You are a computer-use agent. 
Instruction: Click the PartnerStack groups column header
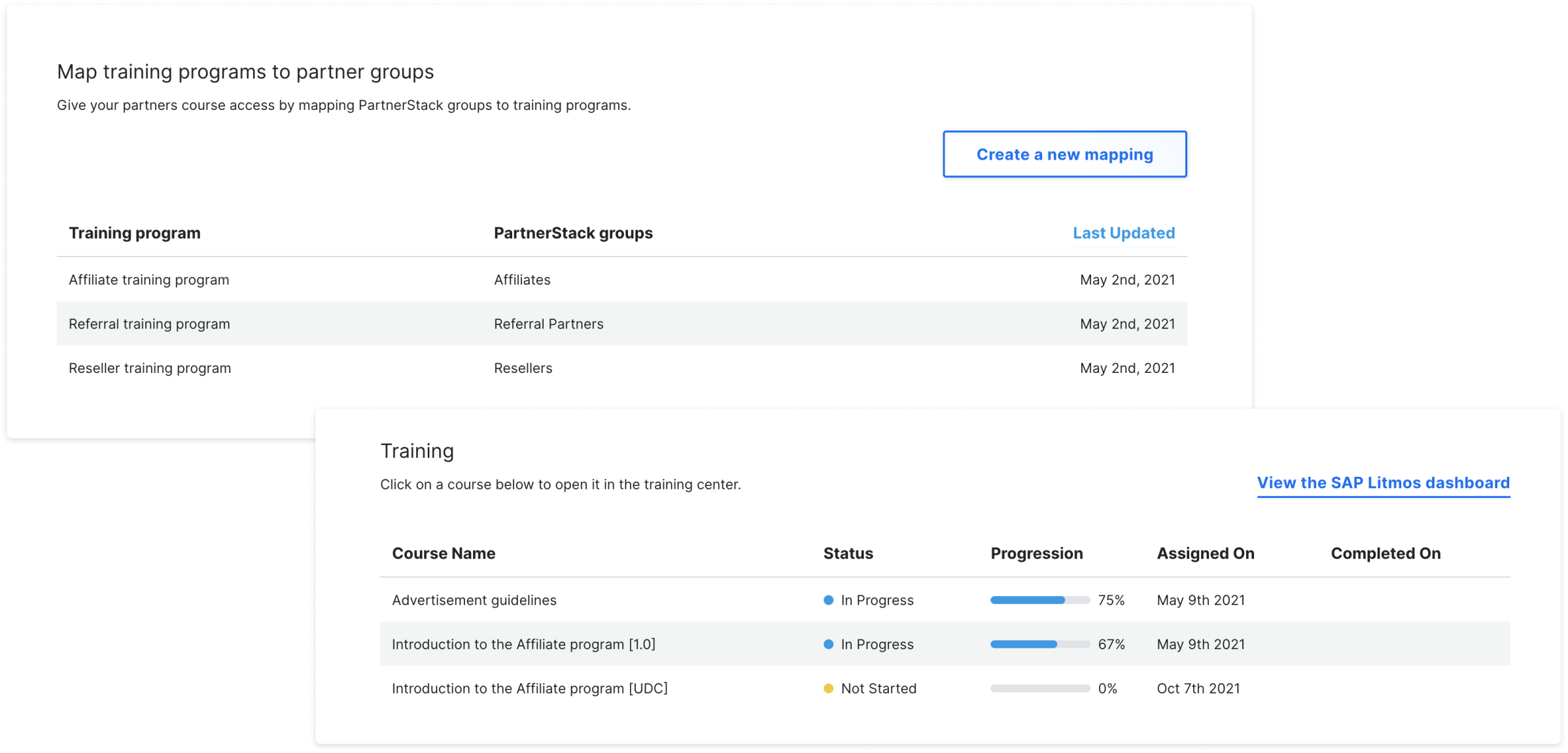573,233
